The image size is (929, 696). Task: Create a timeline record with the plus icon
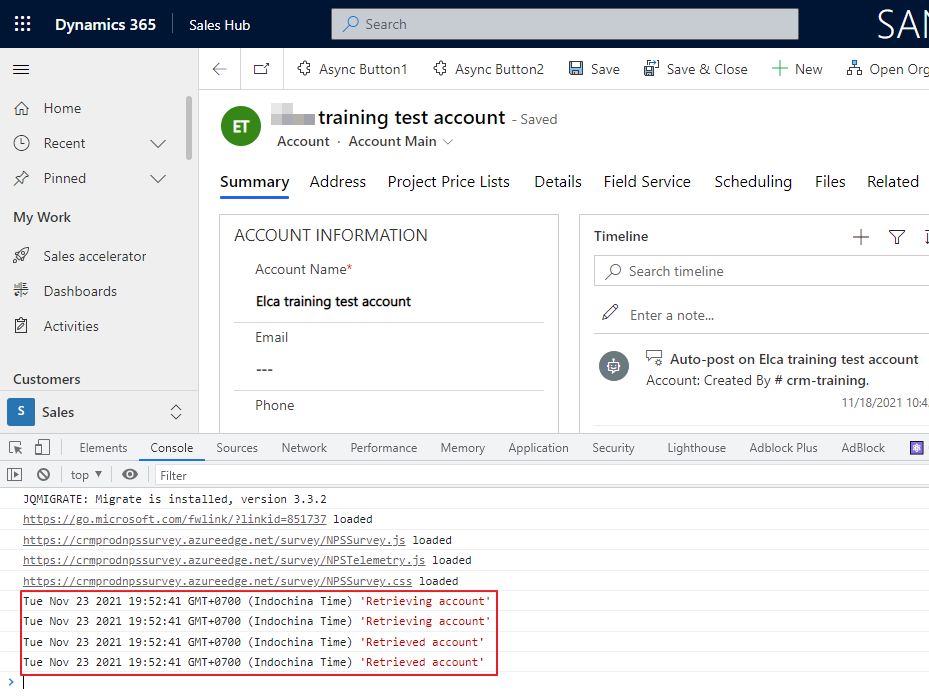(861, 236)
